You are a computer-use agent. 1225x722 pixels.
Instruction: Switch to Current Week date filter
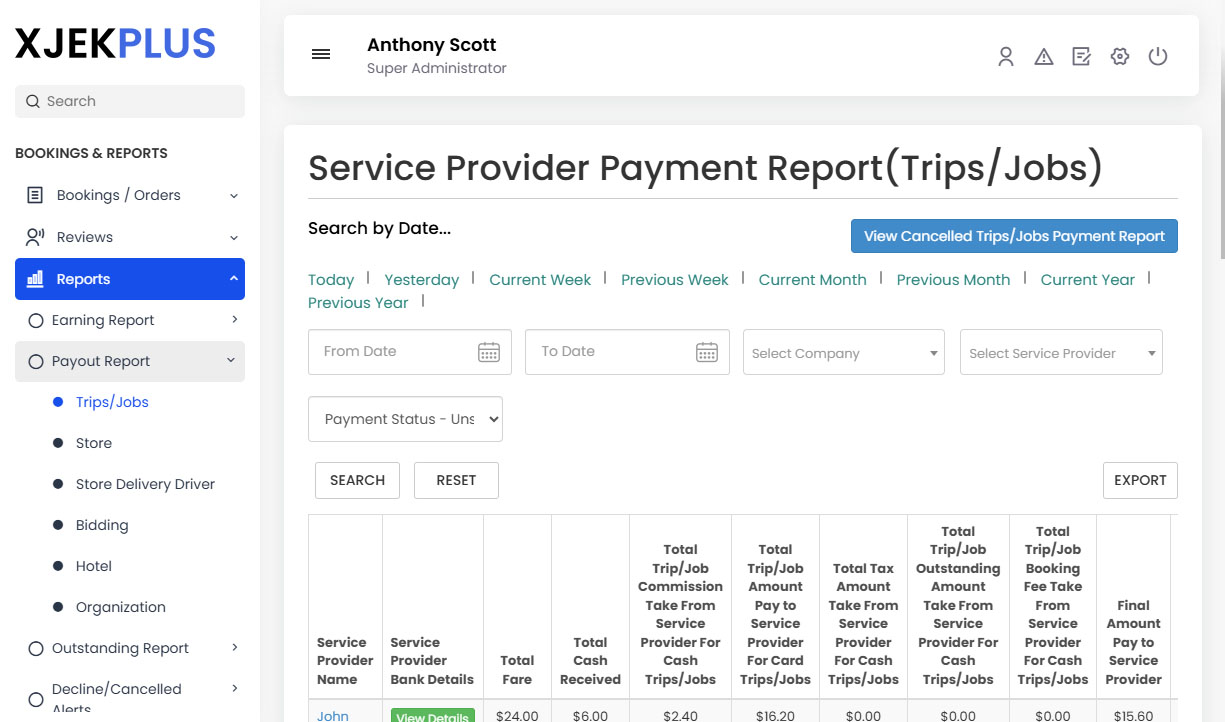[540, 280]
